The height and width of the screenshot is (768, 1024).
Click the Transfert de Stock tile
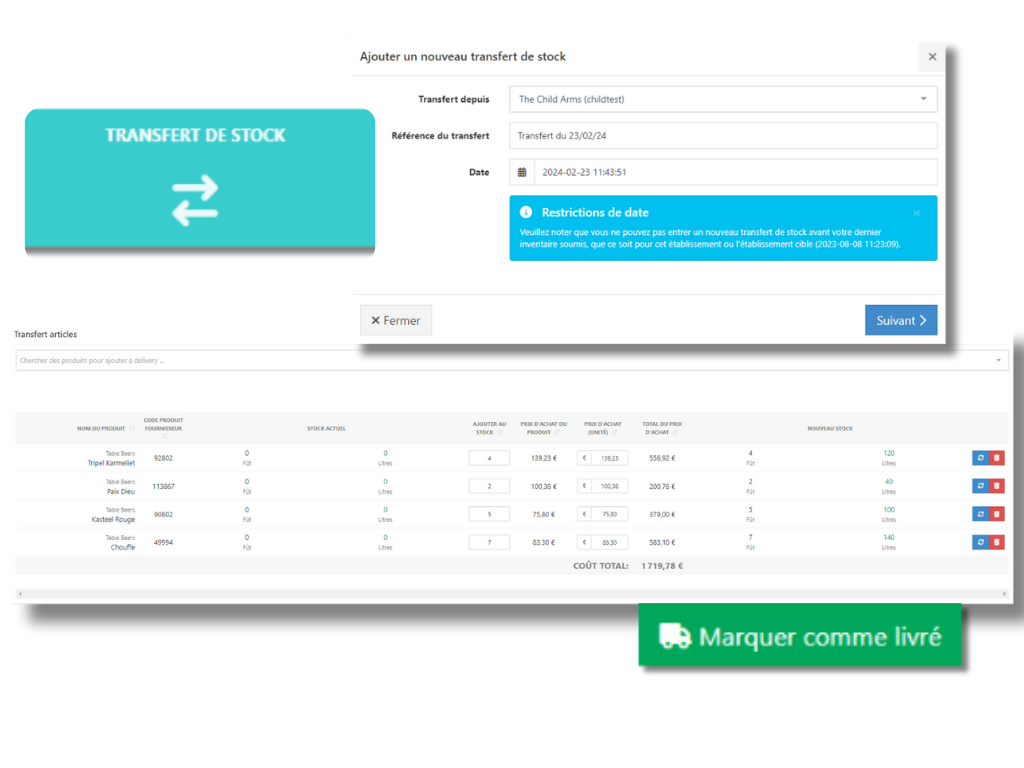coord(200,182)
